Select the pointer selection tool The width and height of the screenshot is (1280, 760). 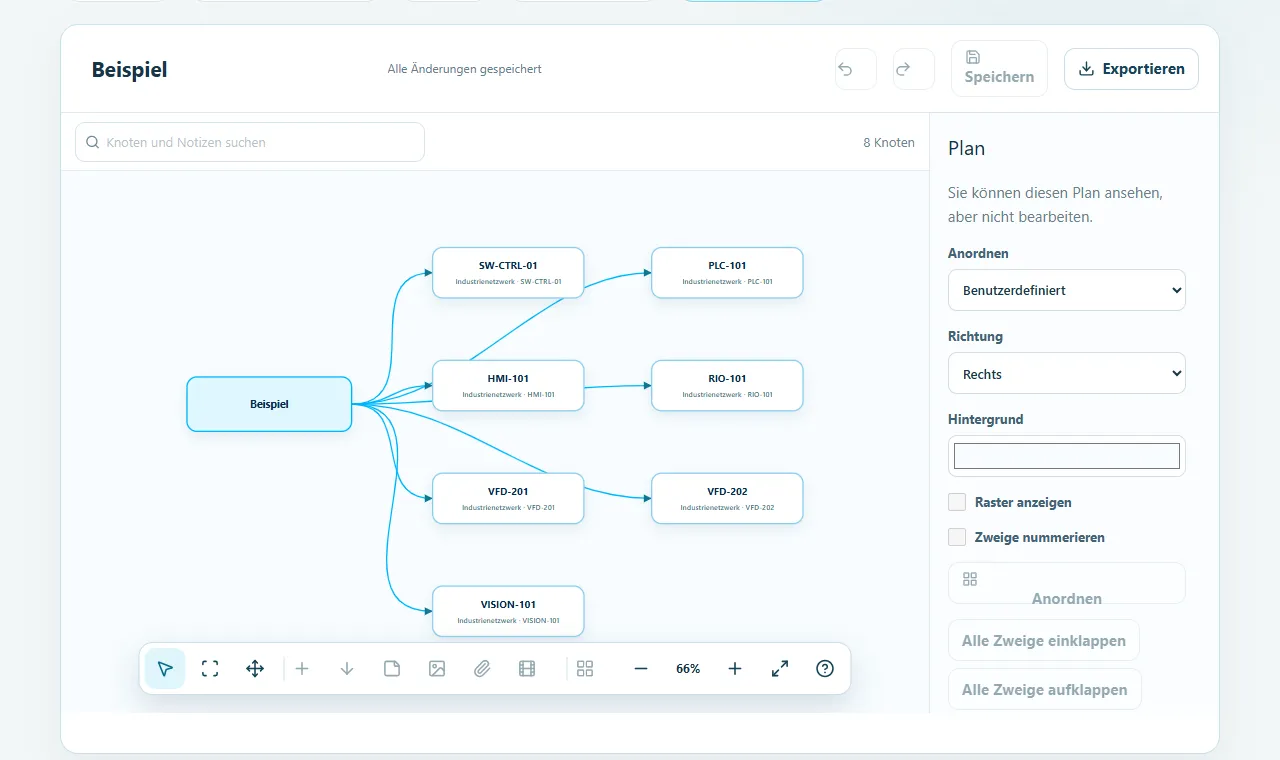click(x=165, y=669)
